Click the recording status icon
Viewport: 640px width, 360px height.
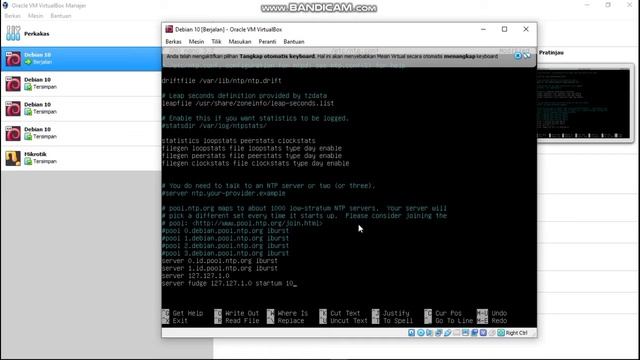pyautogui.click(x=474, y=333)
